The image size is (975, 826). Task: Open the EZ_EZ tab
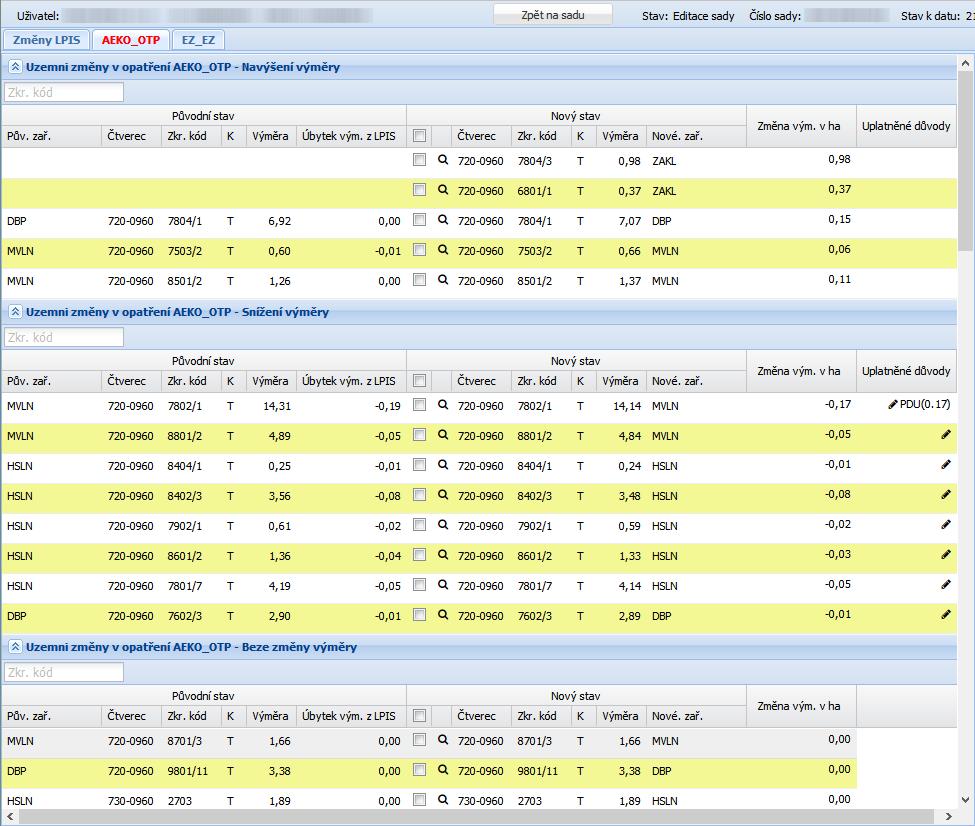click(198, 40)
